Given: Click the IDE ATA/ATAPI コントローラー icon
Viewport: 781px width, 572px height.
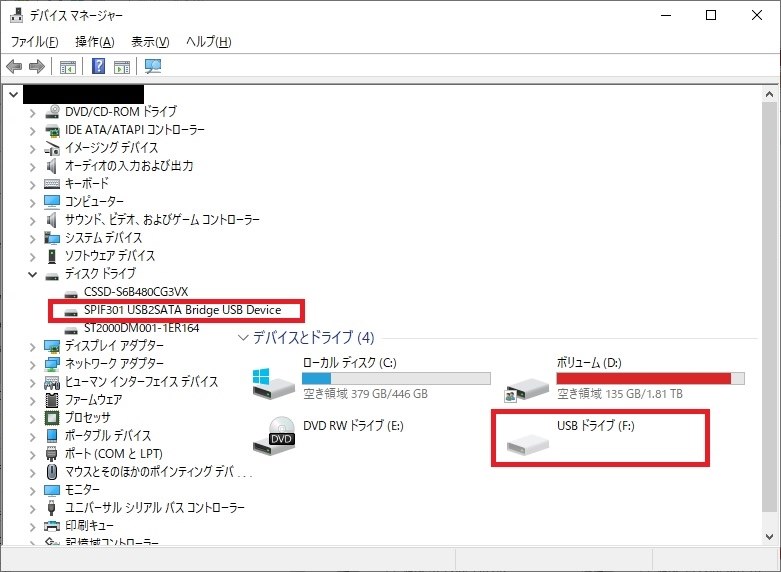Looking at the screenshot, I should pos(52,130).
